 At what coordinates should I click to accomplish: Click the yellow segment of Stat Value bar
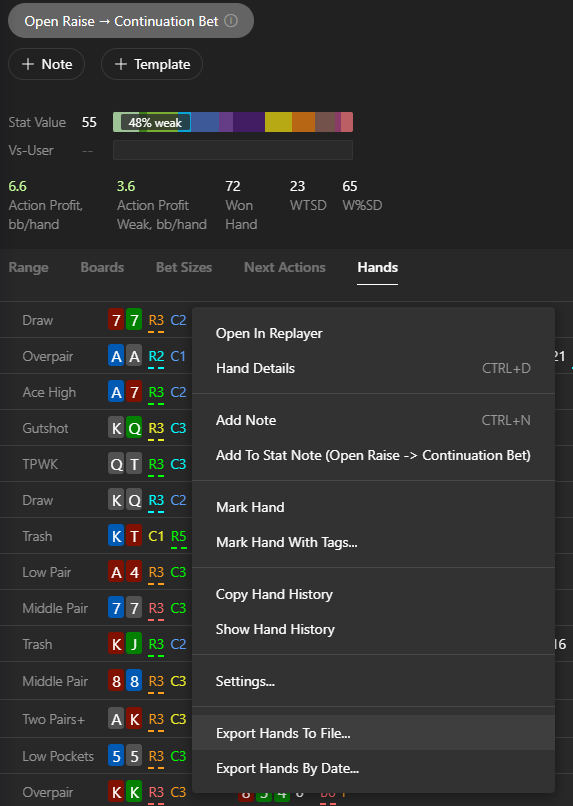[x=278, y=122]
